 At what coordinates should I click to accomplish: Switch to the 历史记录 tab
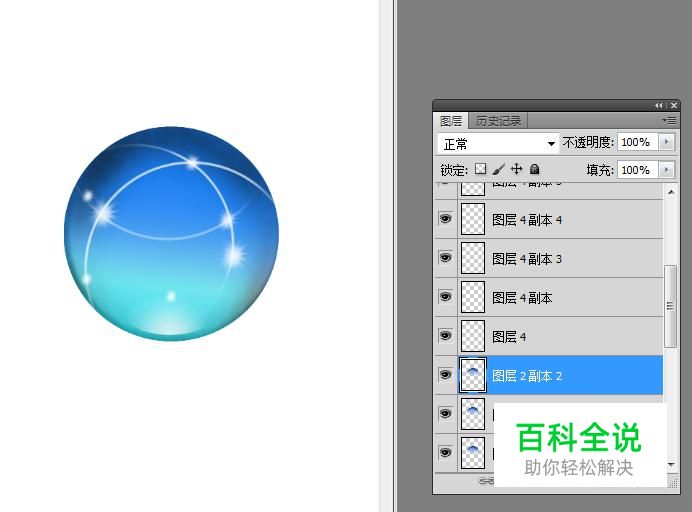coord(498,120)
